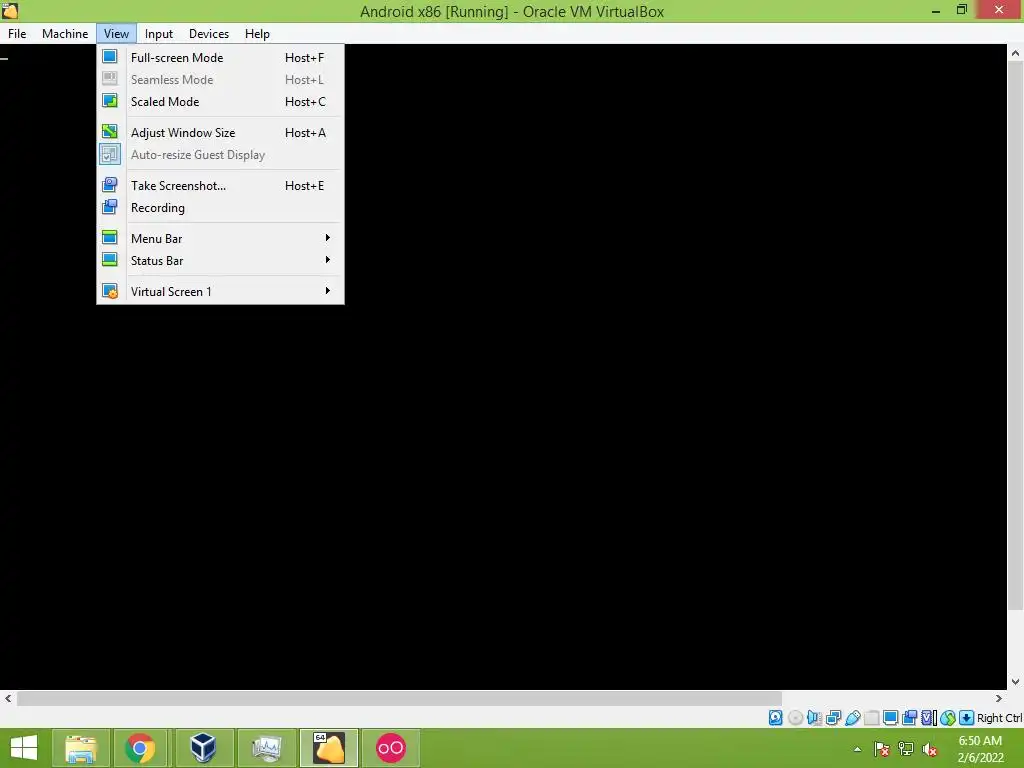Click the Windows Start button
Viewport: 1024px width, 768px height.
coord(24,748)
